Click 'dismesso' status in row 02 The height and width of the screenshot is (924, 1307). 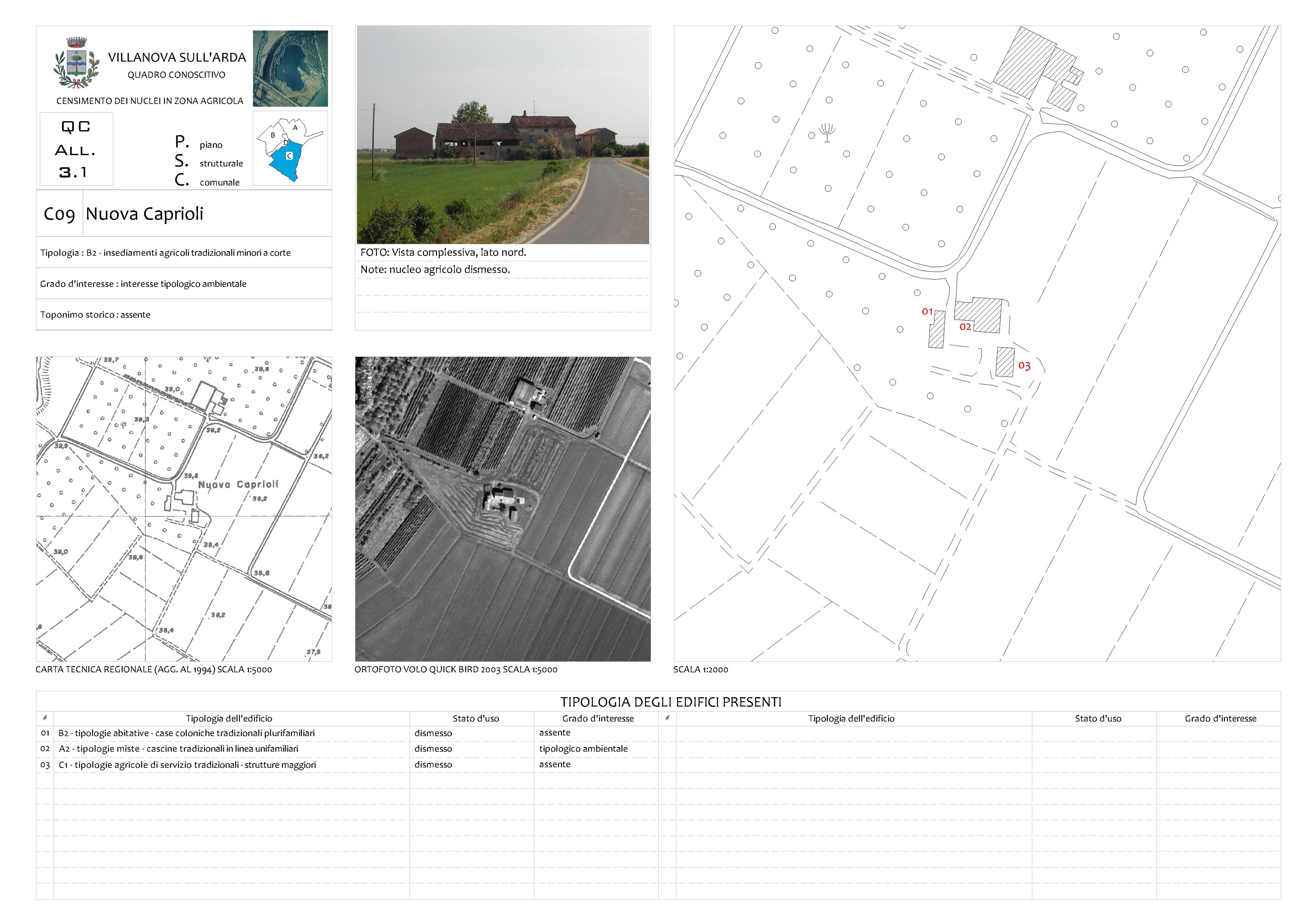pyautogui.click(x=433, y=749)
